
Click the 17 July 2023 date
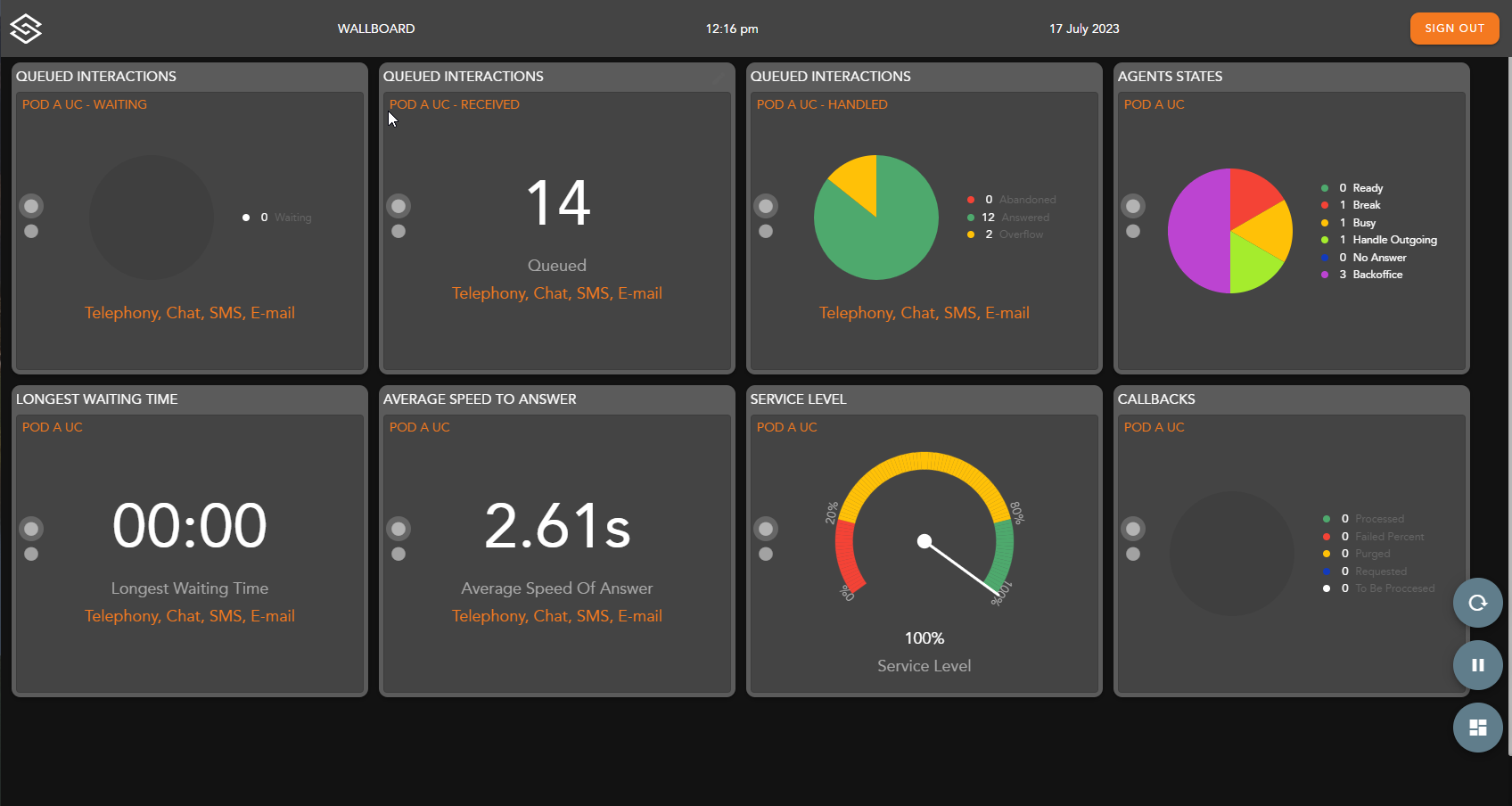(1084, 29)
